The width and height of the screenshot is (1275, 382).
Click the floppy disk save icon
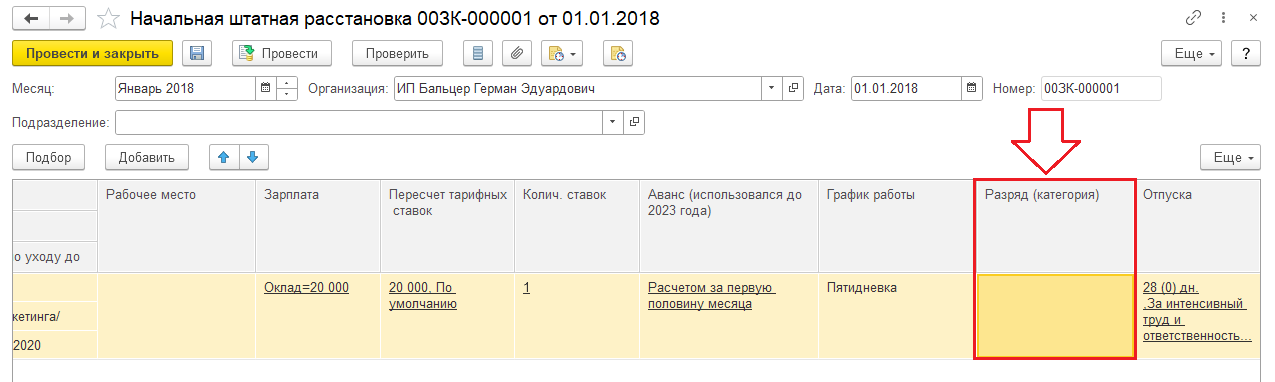pyautogui.click(x=197, y=53)
